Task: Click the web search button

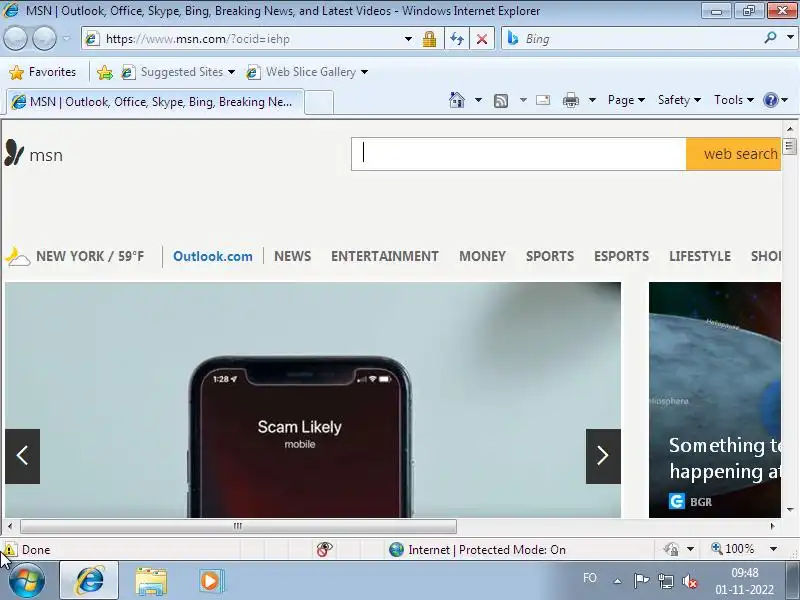Action: 734,154
